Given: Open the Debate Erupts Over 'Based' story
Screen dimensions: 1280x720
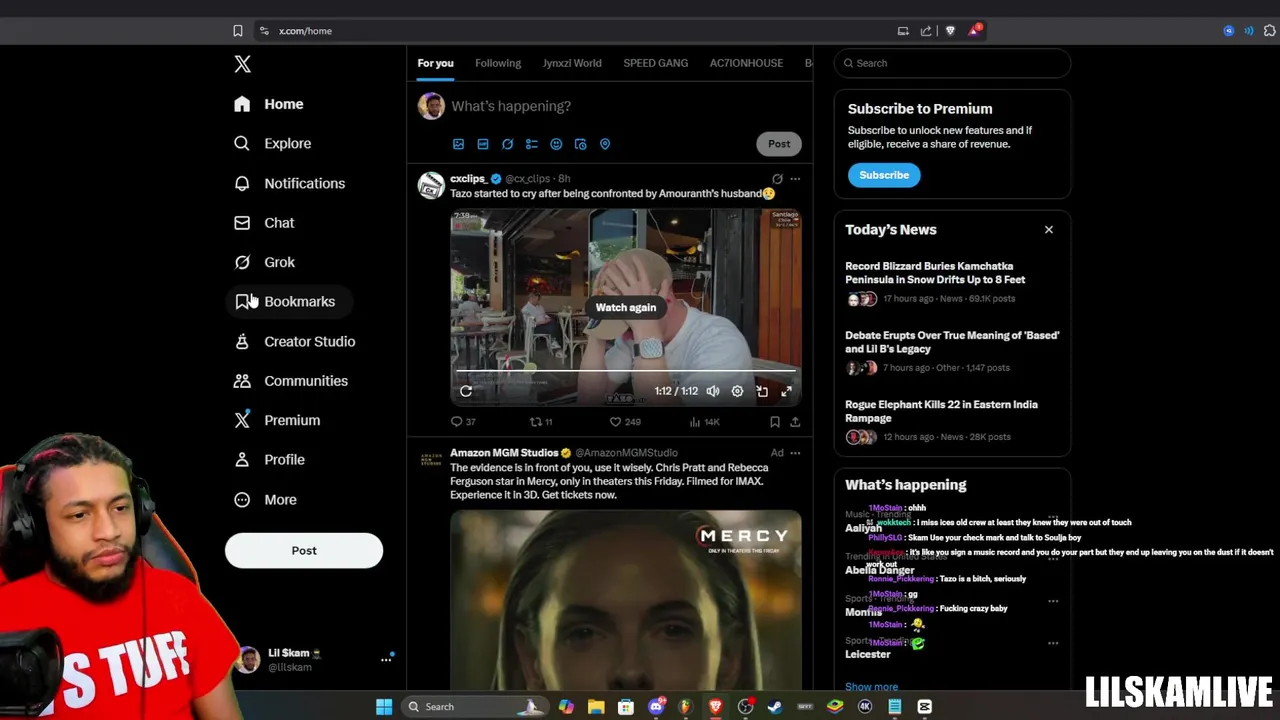Looking at the screenshot, I should [x=952, y=342].
